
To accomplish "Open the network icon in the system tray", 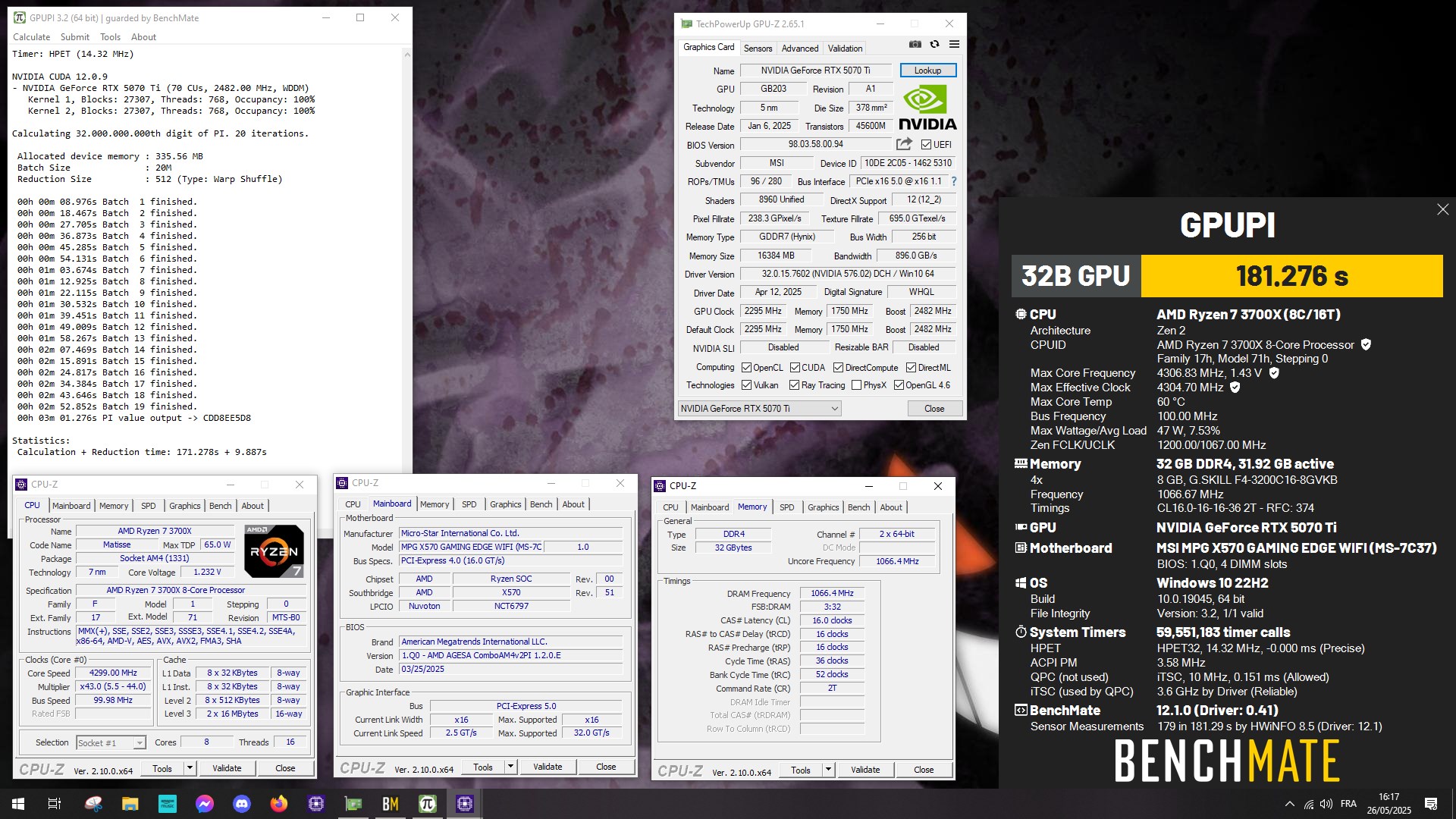I will [1309, 804].
